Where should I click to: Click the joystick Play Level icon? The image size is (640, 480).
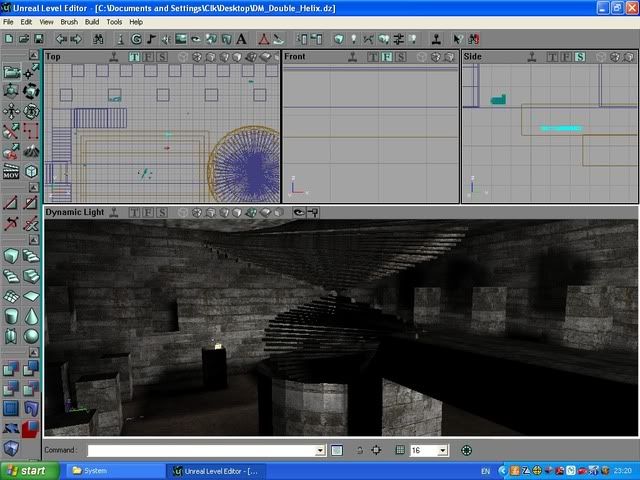436,38
